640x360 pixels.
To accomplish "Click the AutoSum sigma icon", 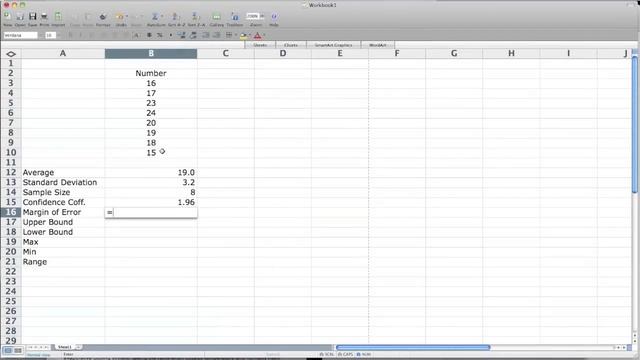I will coord(155,16).
